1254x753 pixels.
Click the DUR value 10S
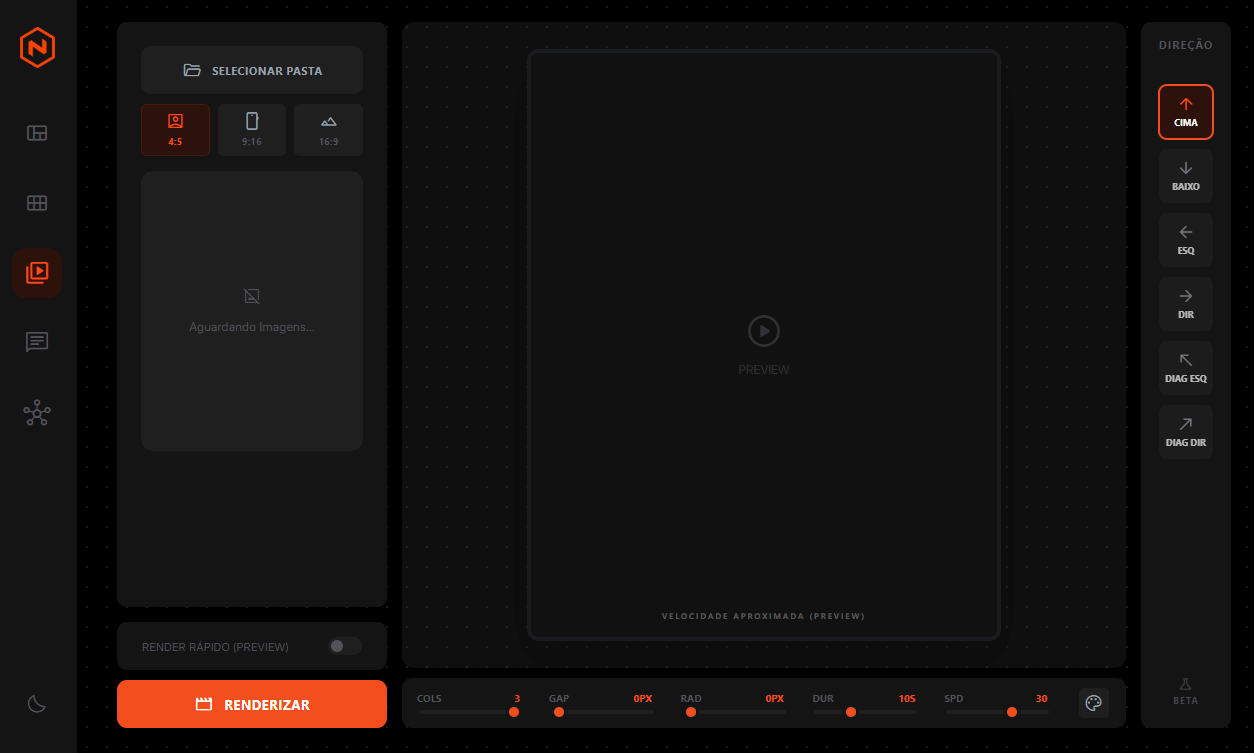pos(907,698)
